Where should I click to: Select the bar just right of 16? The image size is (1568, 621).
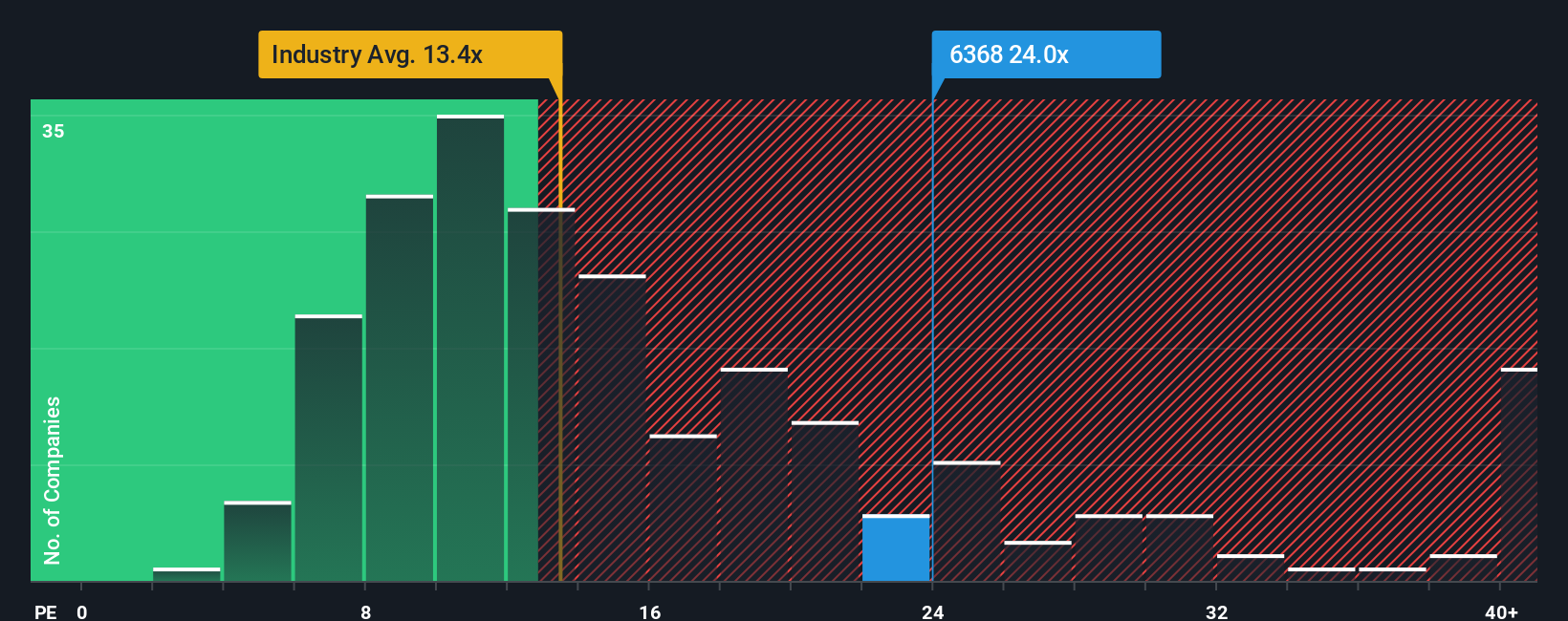tap(683, 508)
